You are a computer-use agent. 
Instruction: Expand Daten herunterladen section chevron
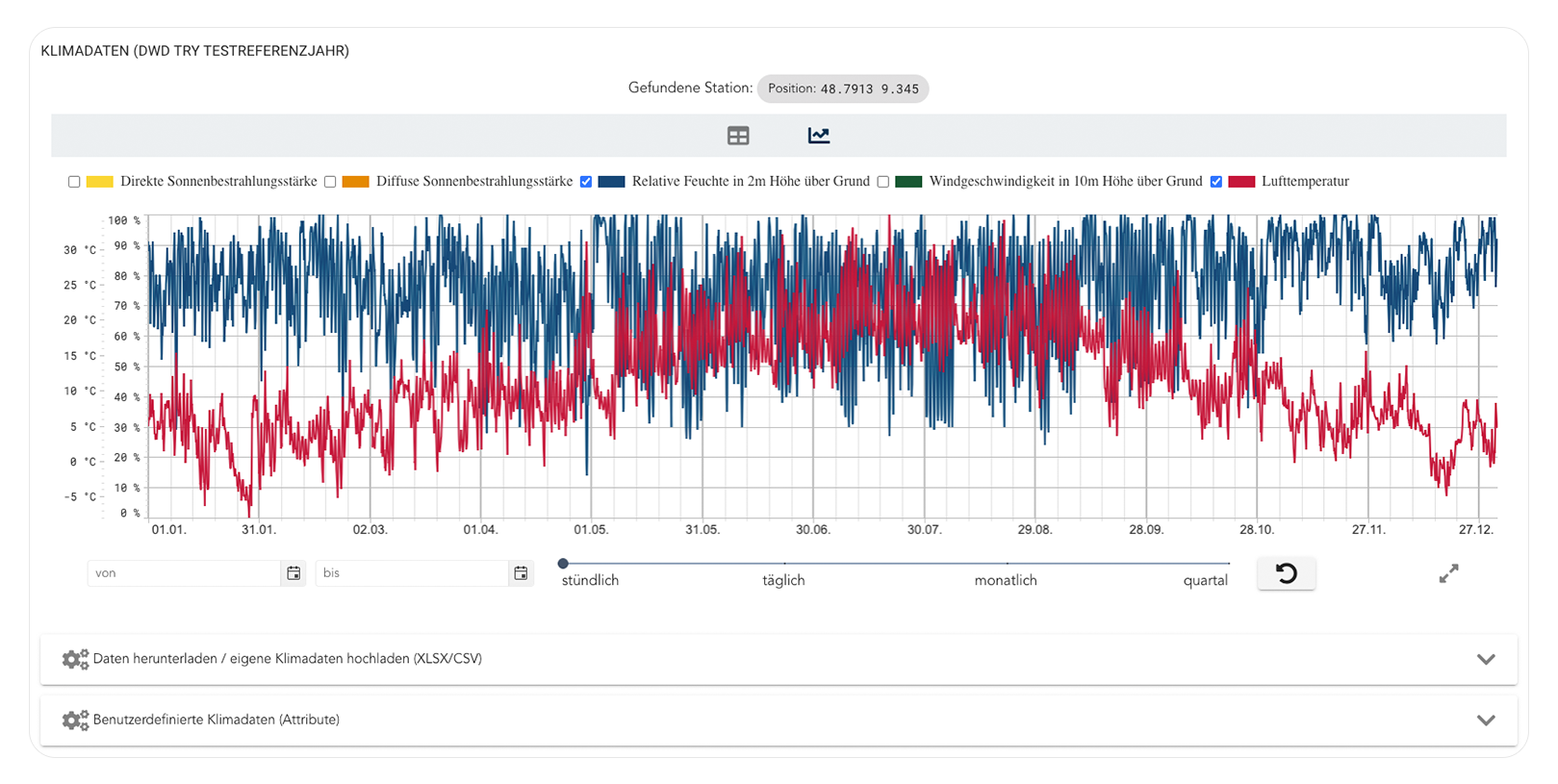point(1486,659)
